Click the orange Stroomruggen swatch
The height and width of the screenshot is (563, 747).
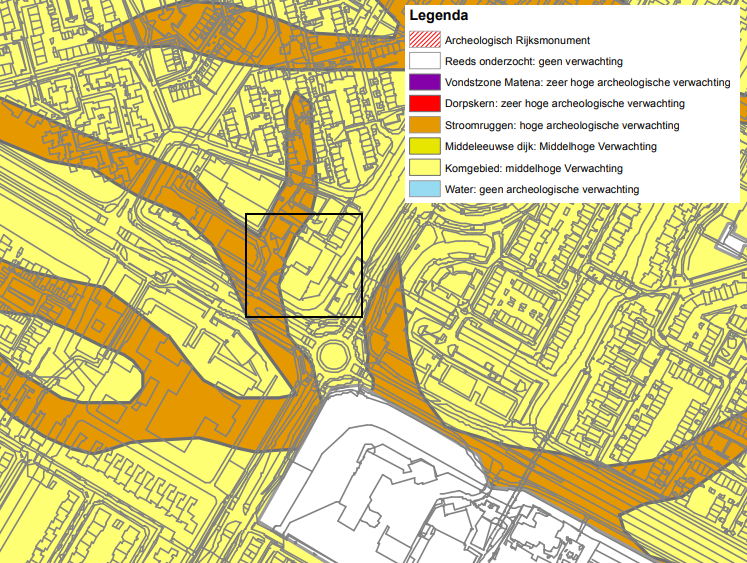424,125
